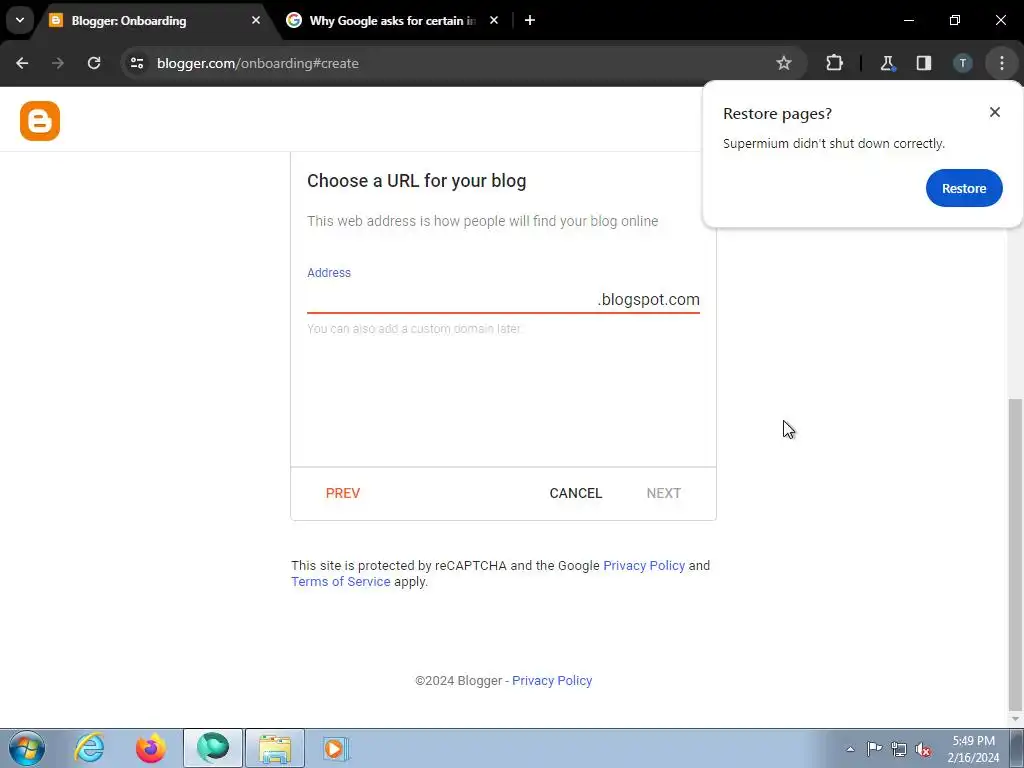Open Windows Explorer from taskbar
The height and width of the screenshot is (768, 1024).
275,748
